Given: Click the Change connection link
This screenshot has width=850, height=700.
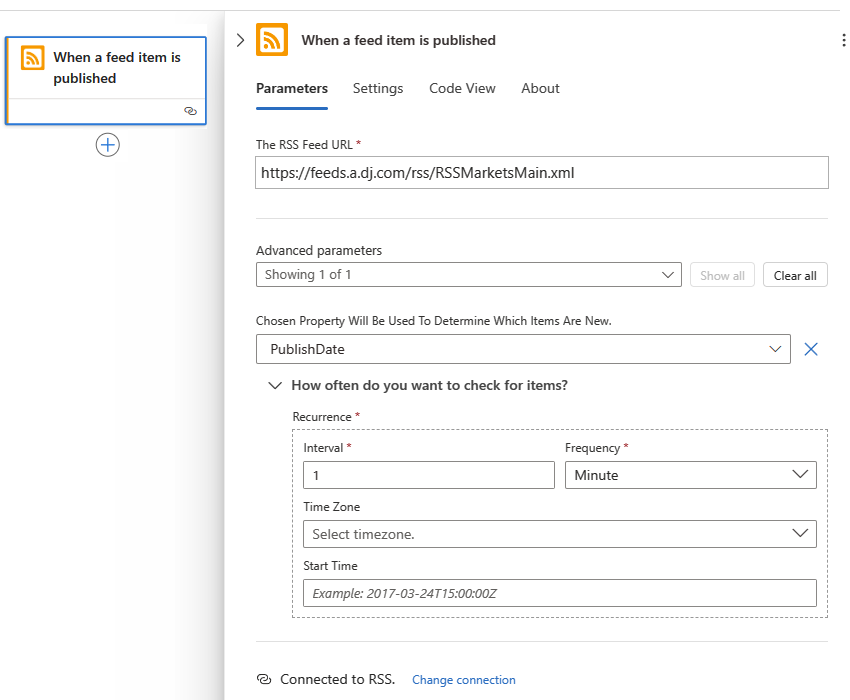Looking at the screenshot, I should click(464, 680).
